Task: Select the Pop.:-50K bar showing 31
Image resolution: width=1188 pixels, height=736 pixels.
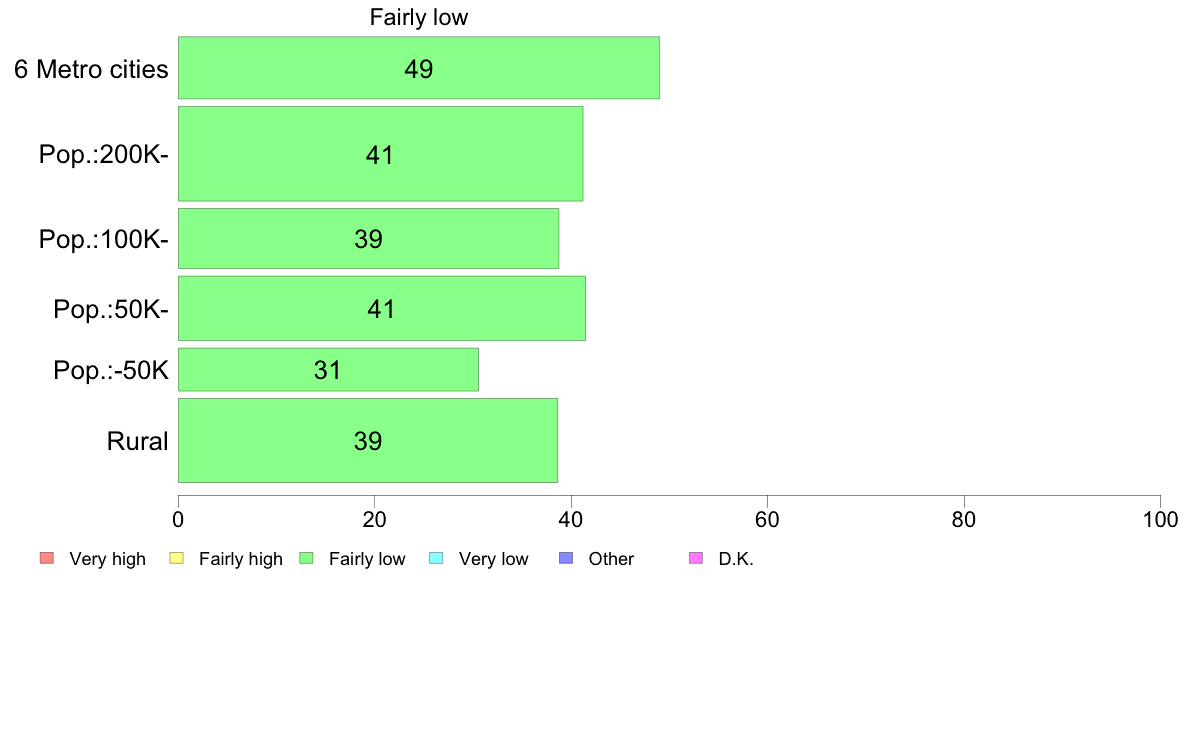Action: click(x=328, y=370)
